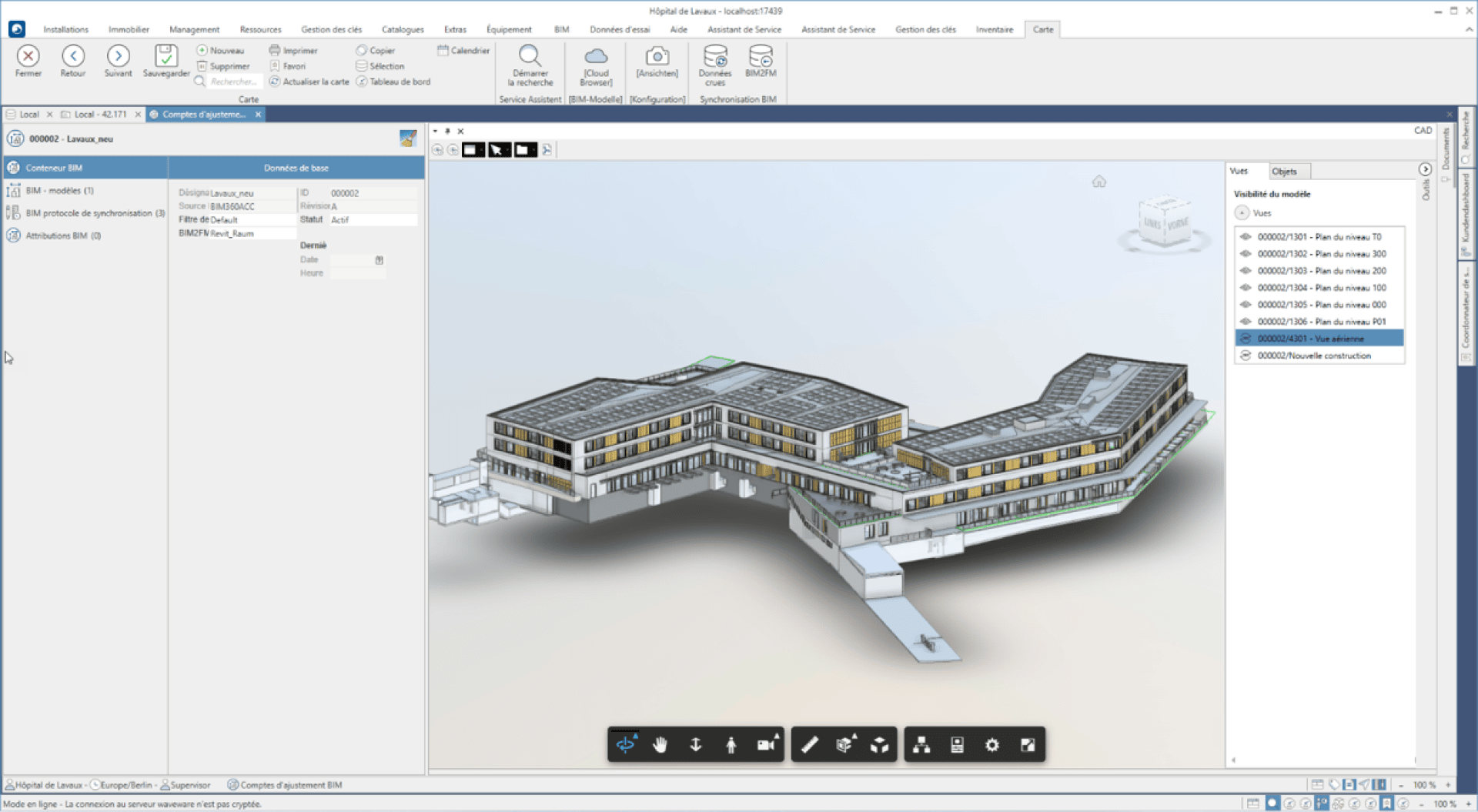
Task: Toggle the Vue aérienne view icon
Action: (x=1246, y=339)
